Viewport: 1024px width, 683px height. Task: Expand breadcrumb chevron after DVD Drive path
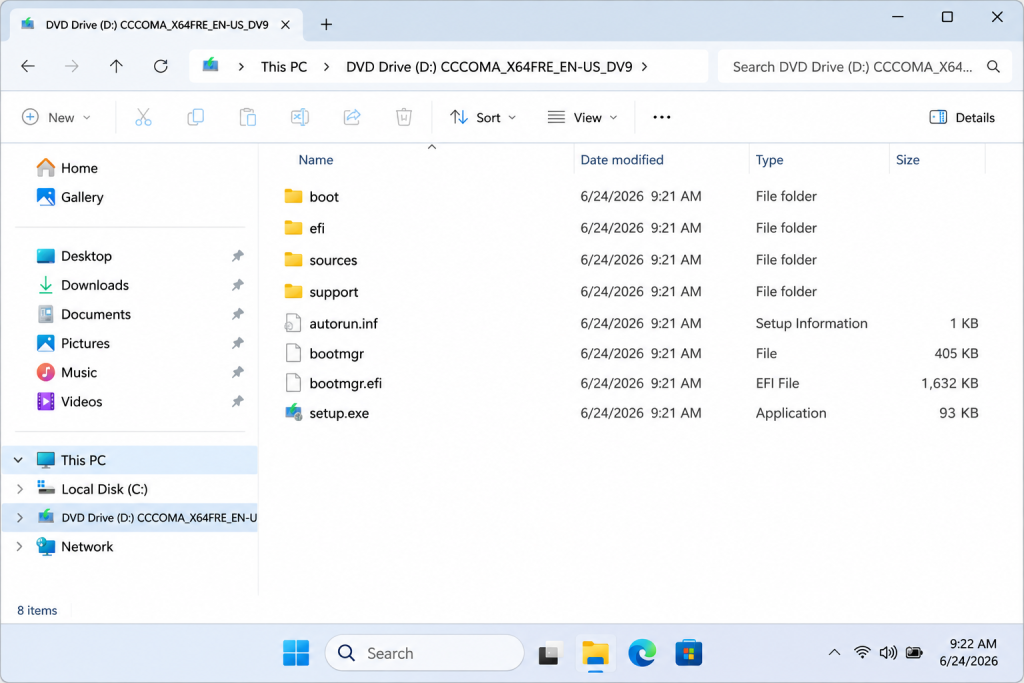click(x=645, y=67)
